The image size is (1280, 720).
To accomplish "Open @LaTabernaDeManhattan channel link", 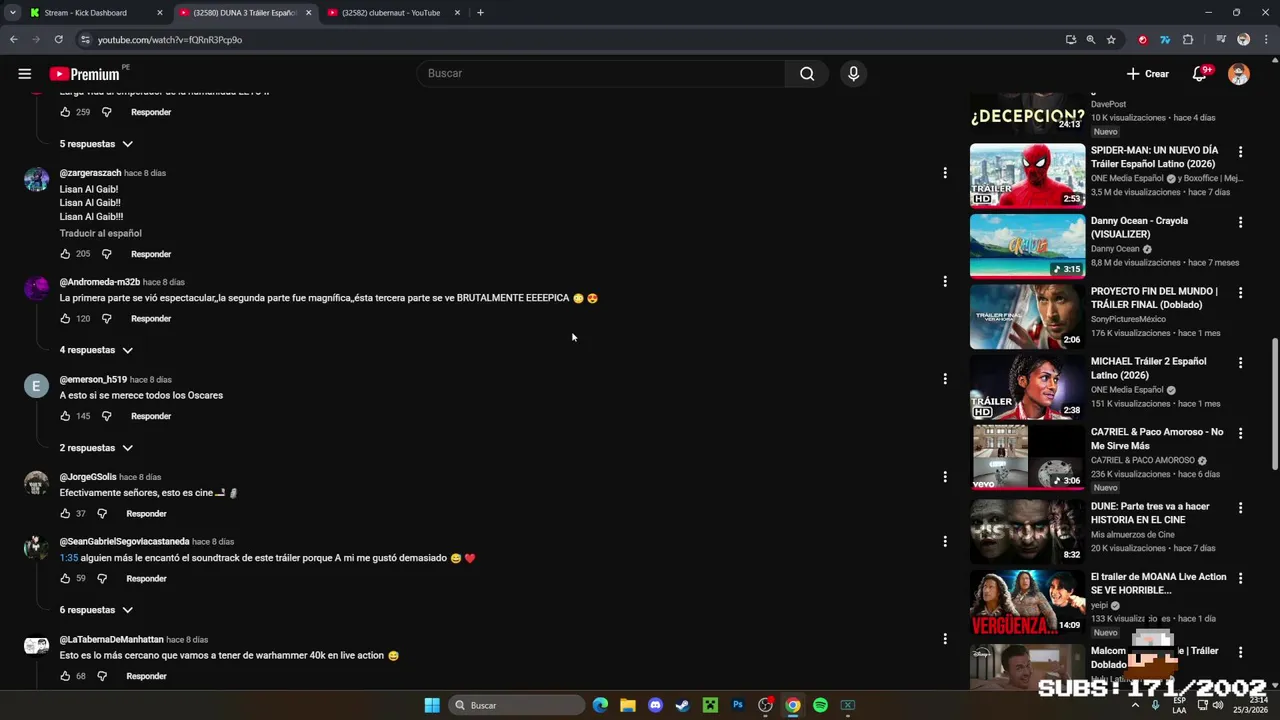I will (x=111, y=640).
